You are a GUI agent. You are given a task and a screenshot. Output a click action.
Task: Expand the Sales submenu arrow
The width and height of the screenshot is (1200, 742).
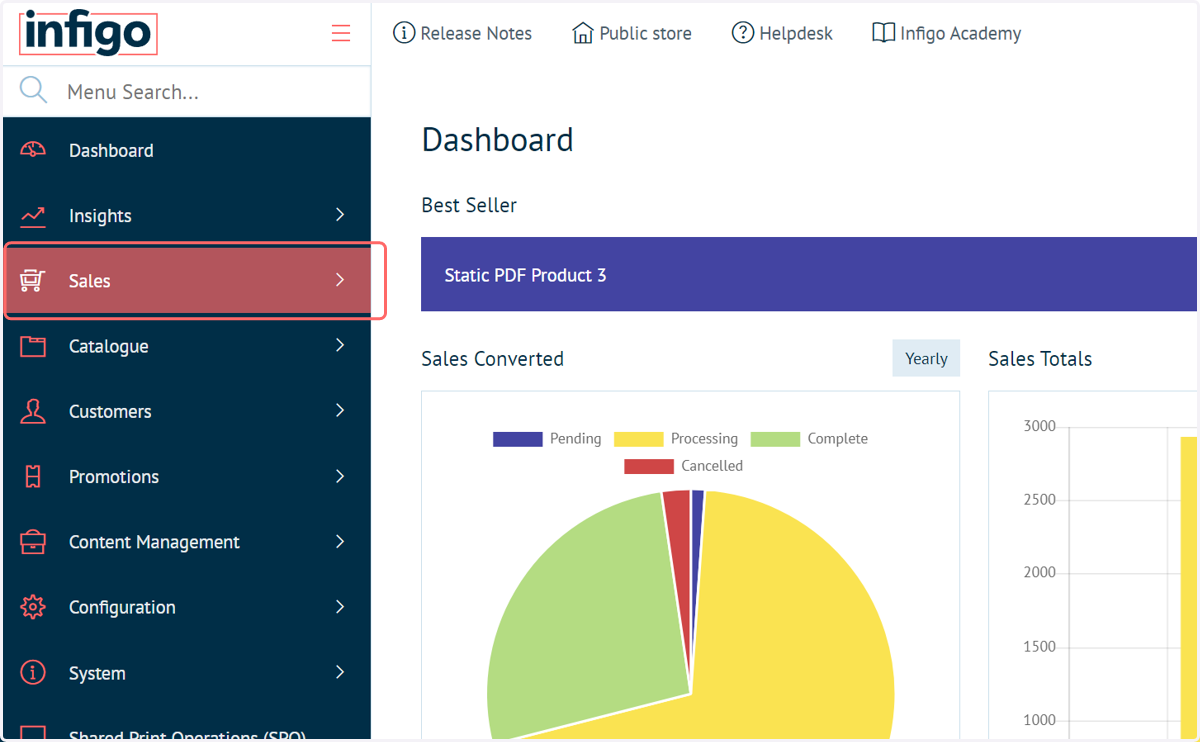[340, 280]
